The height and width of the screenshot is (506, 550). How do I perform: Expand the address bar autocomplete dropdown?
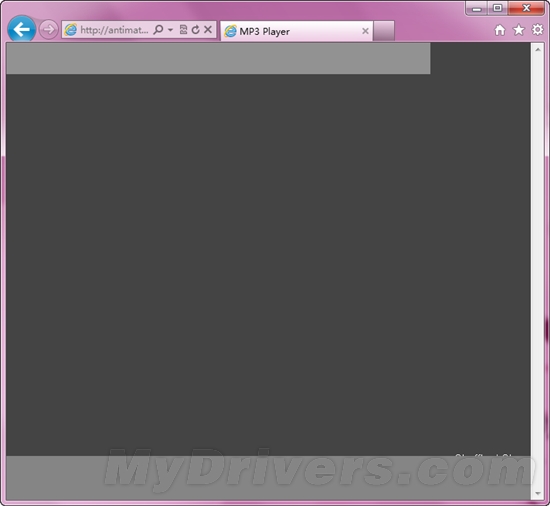tap(170, 30)
